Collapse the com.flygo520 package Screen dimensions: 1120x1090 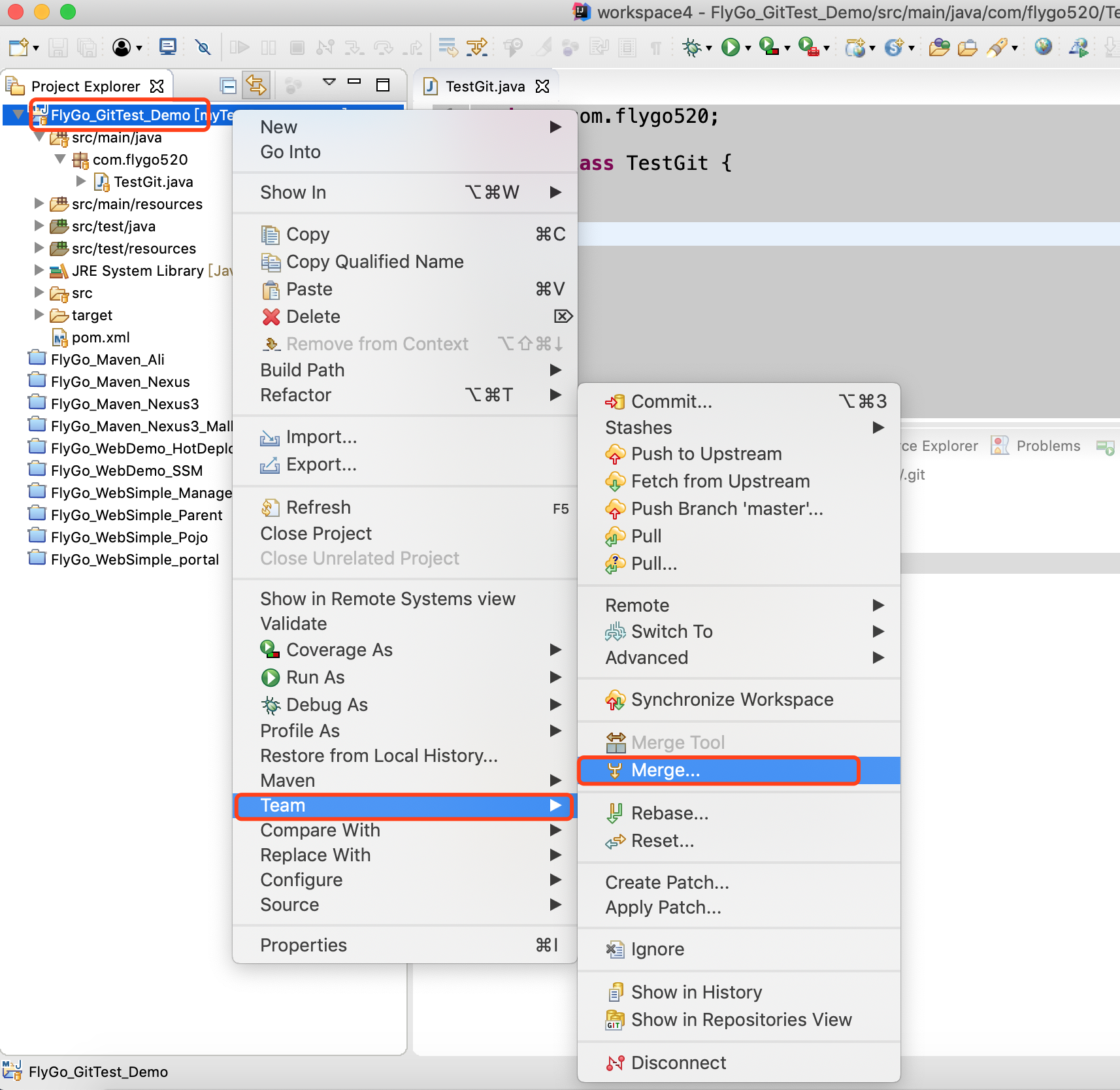(x=60, y=159)
